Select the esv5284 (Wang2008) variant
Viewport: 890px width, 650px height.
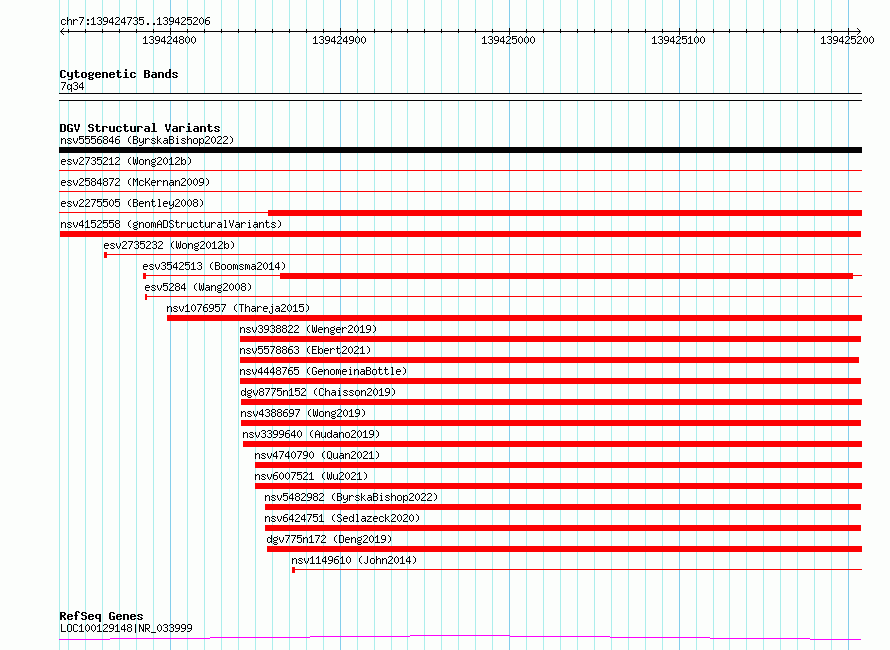click(x=198, y=287)
